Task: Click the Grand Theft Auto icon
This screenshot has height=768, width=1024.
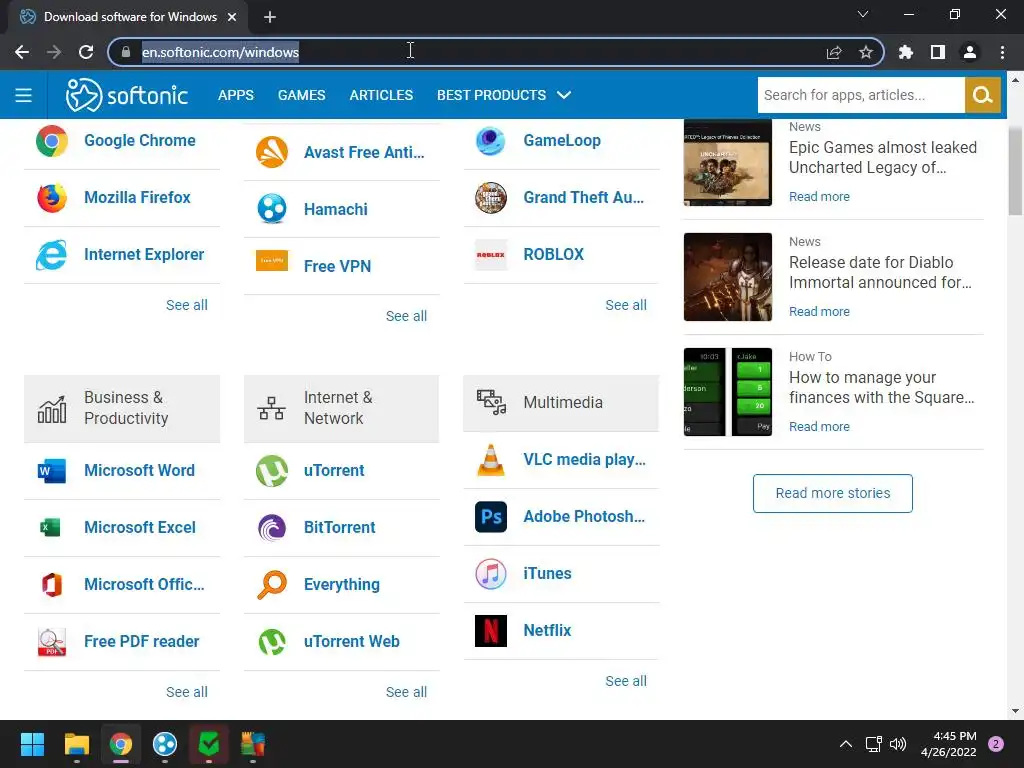Action: (x=490, y=198)
